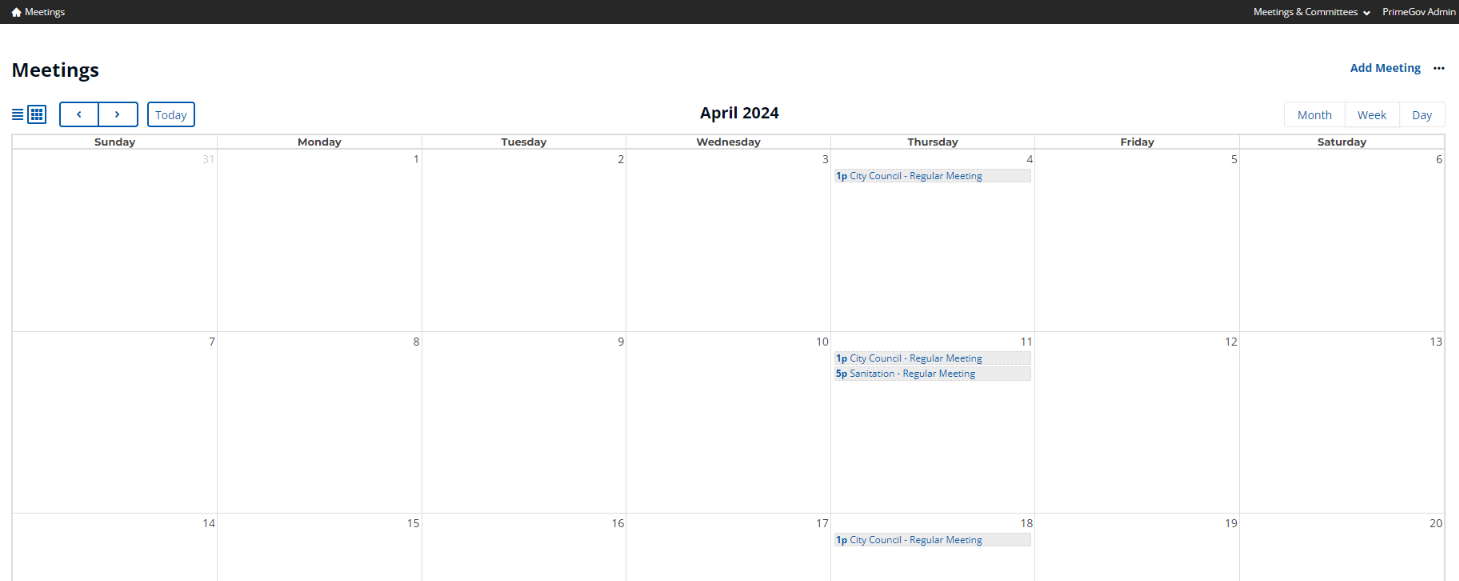Select day number 17 on Wednesday
This screenshot has width=1459, height=581.
822,523
